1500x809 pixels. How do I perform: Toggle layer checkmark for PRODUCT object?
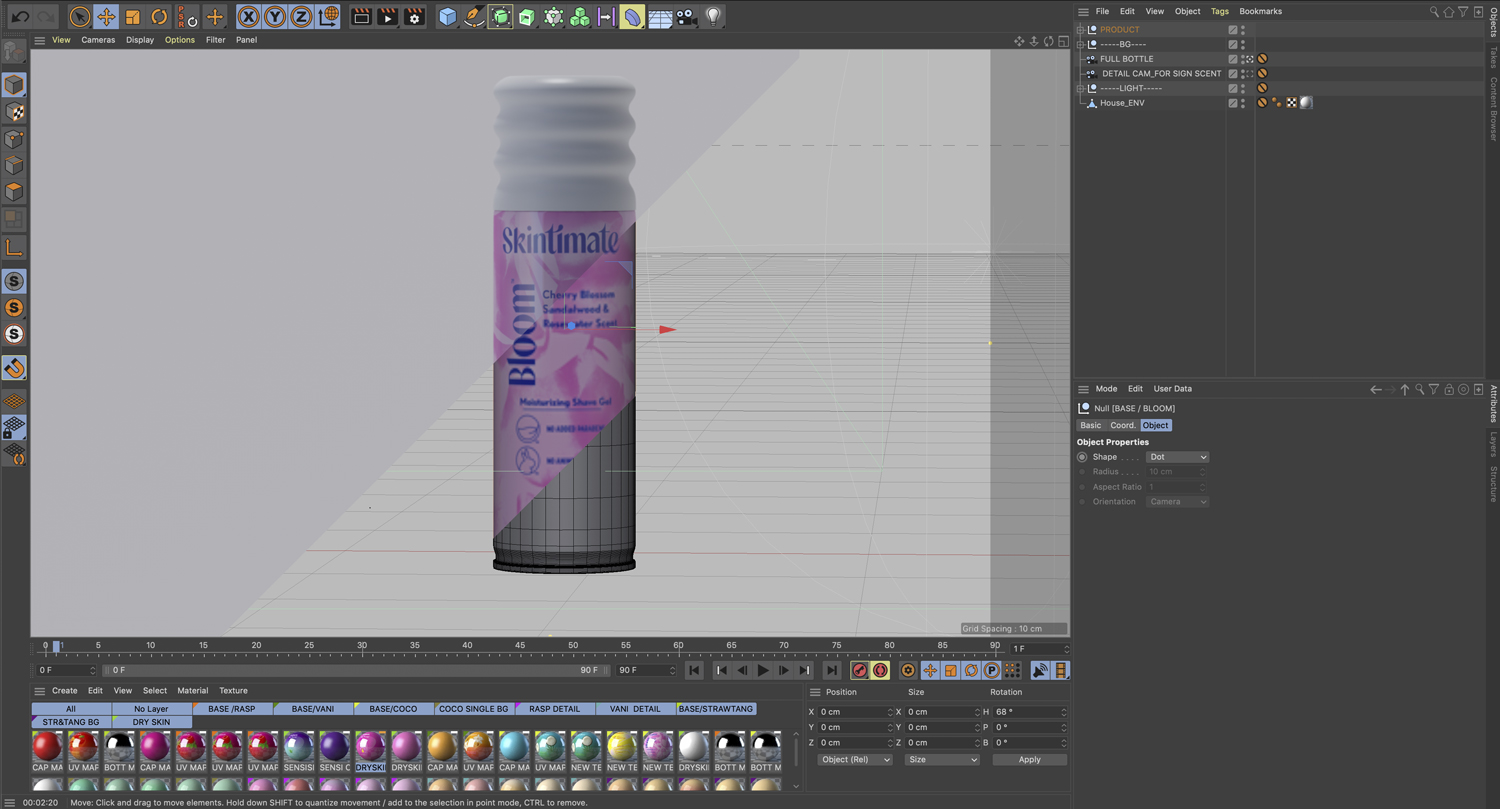click(1233, 30)
